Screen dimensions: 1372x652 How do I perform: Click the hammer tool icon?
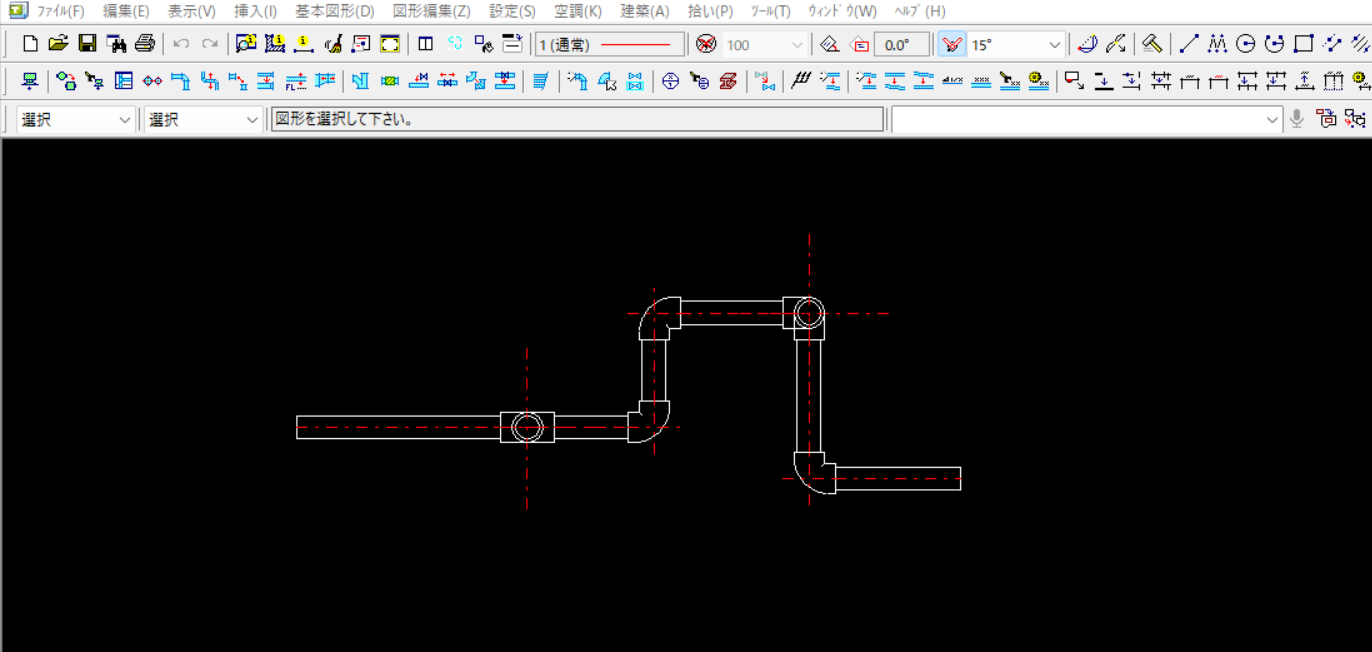coord(1152,44)
